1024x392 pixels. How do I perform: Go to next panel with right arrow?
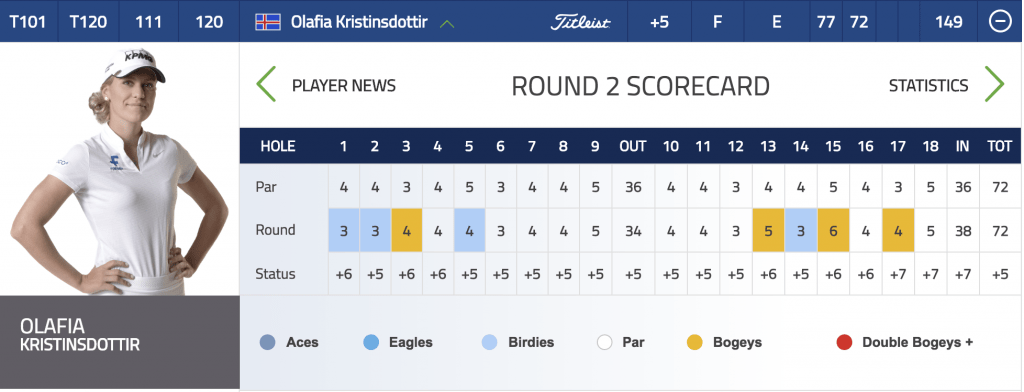click(994, 84)
